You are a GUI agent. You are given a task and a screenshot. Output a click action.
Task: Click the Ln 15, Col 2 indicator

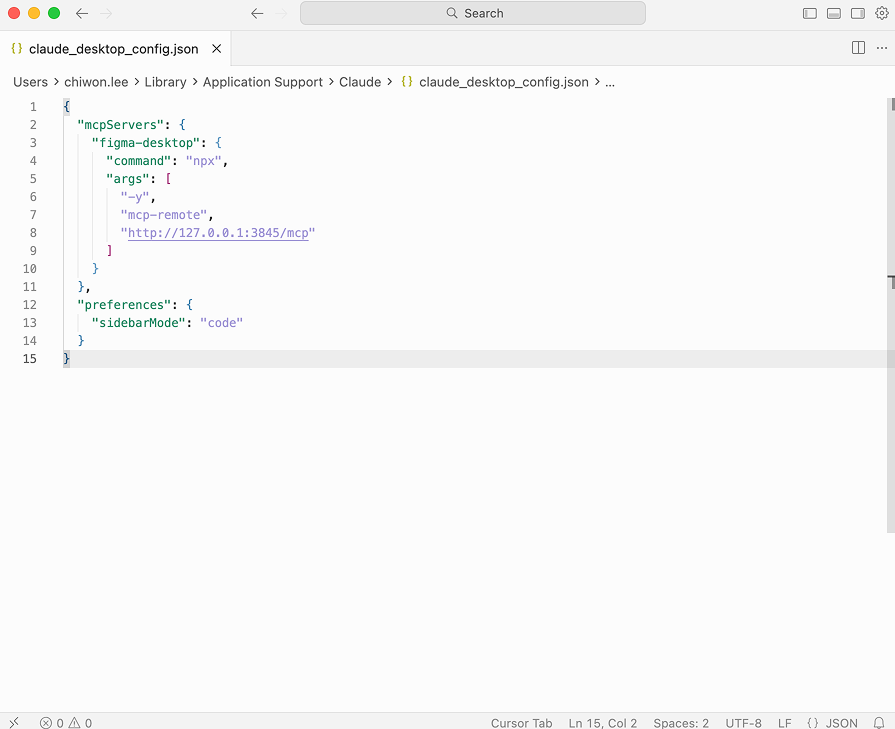602,722
